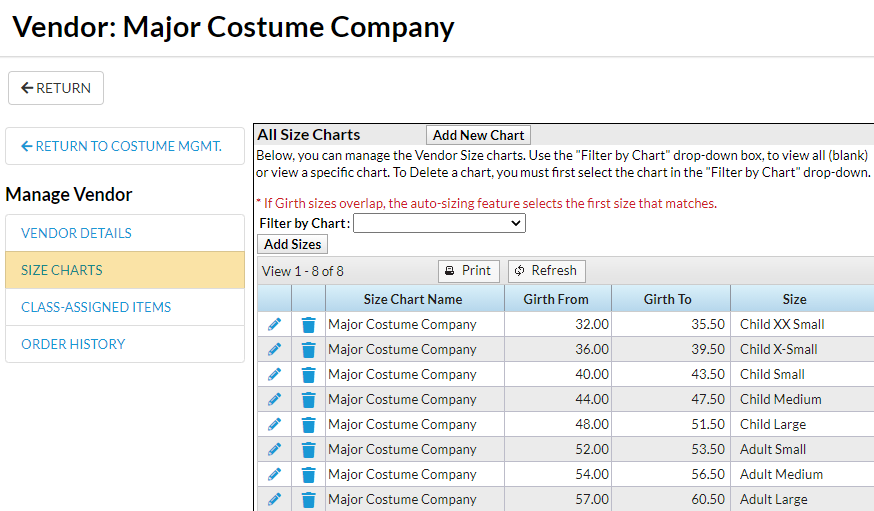Image resolution: width=874 pixels, height=511 pixels.
Task: Click trash icon for Child Medium row
Action: 308,399
